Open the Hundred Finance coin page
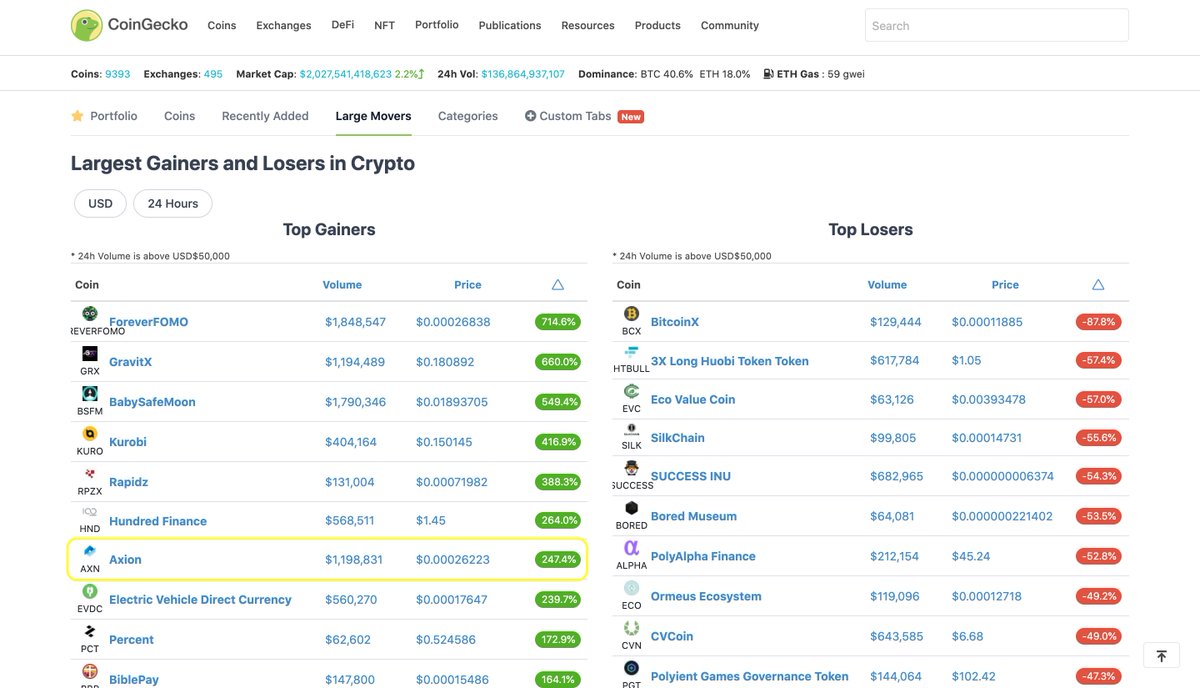 point(157,521)
